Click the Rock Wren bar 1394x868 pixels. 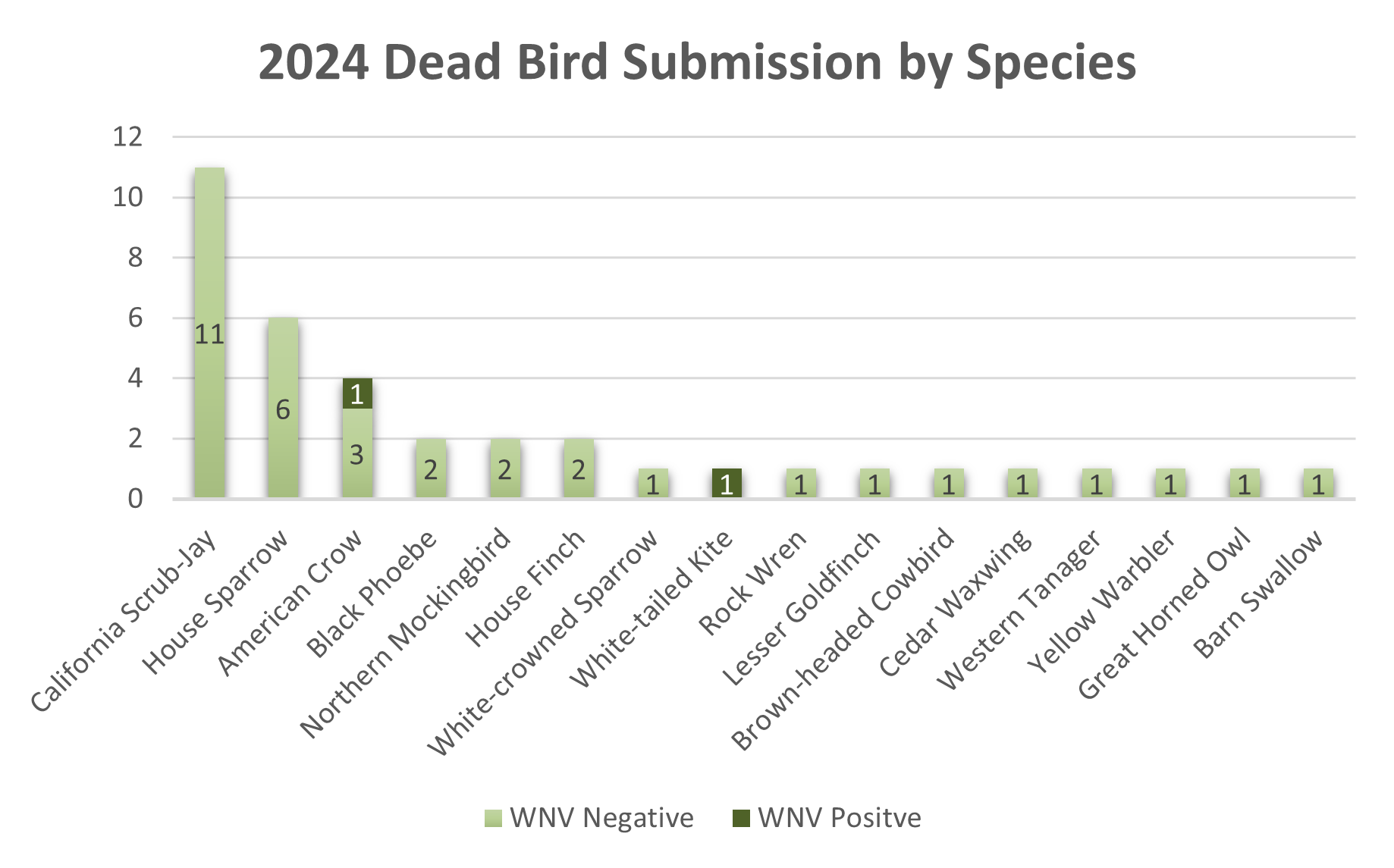(x=800, y=484)
